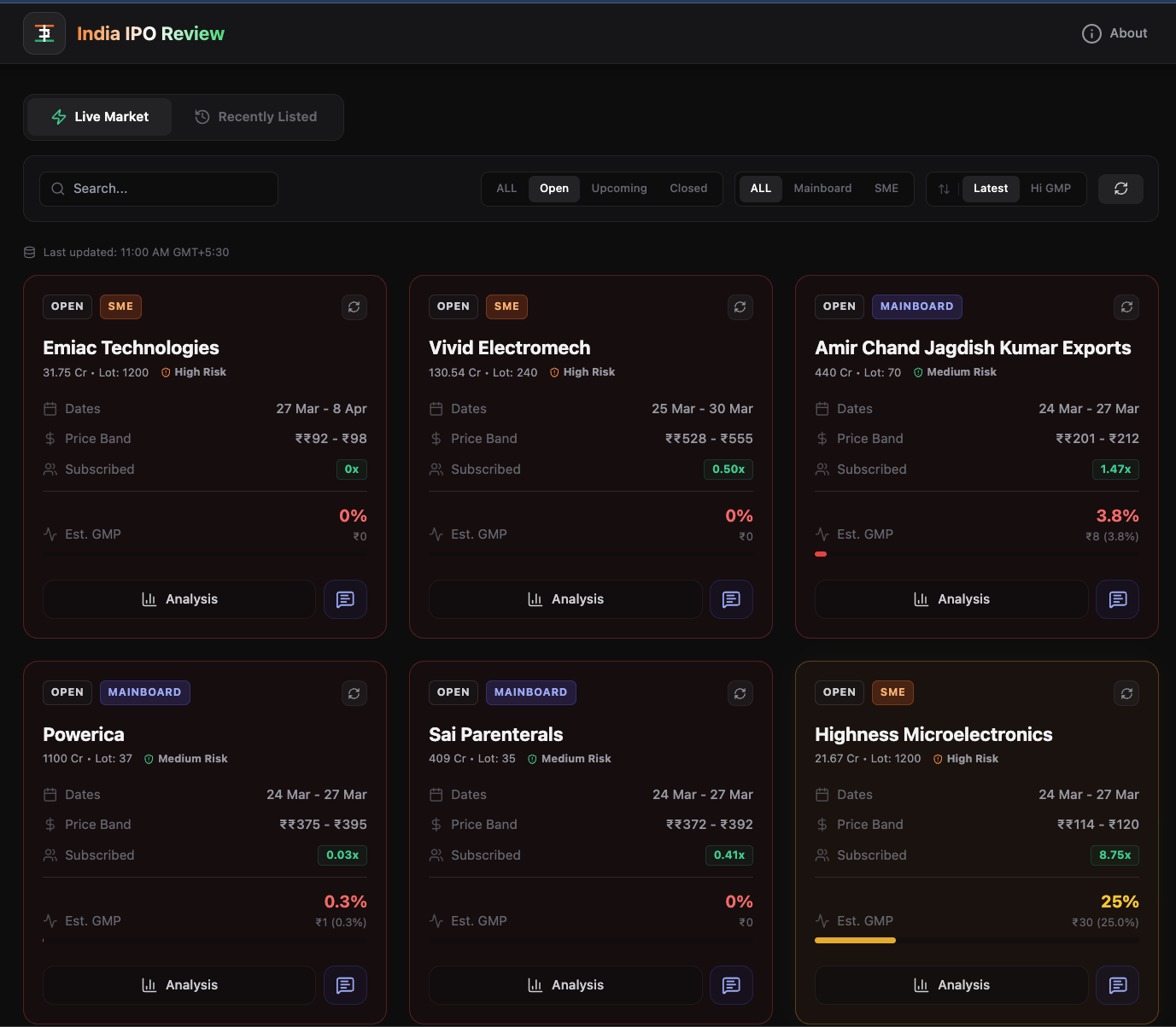Refresh the Sai Parenterals card
The image size is (1176, 1027).
[740, 693]
